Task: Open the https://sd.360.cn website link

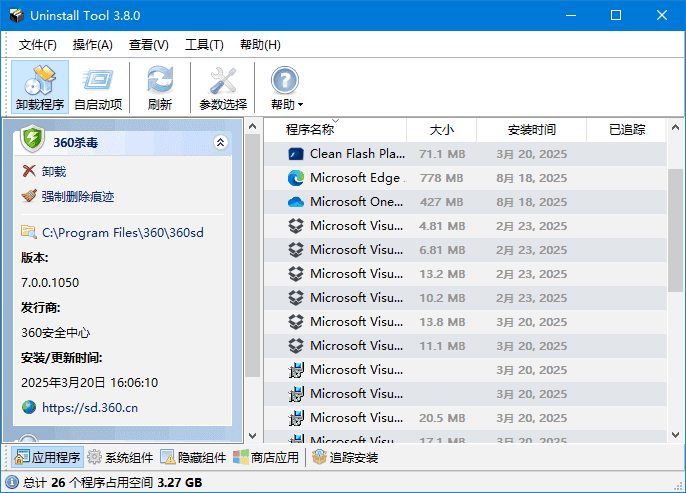Action: point(90,407)
